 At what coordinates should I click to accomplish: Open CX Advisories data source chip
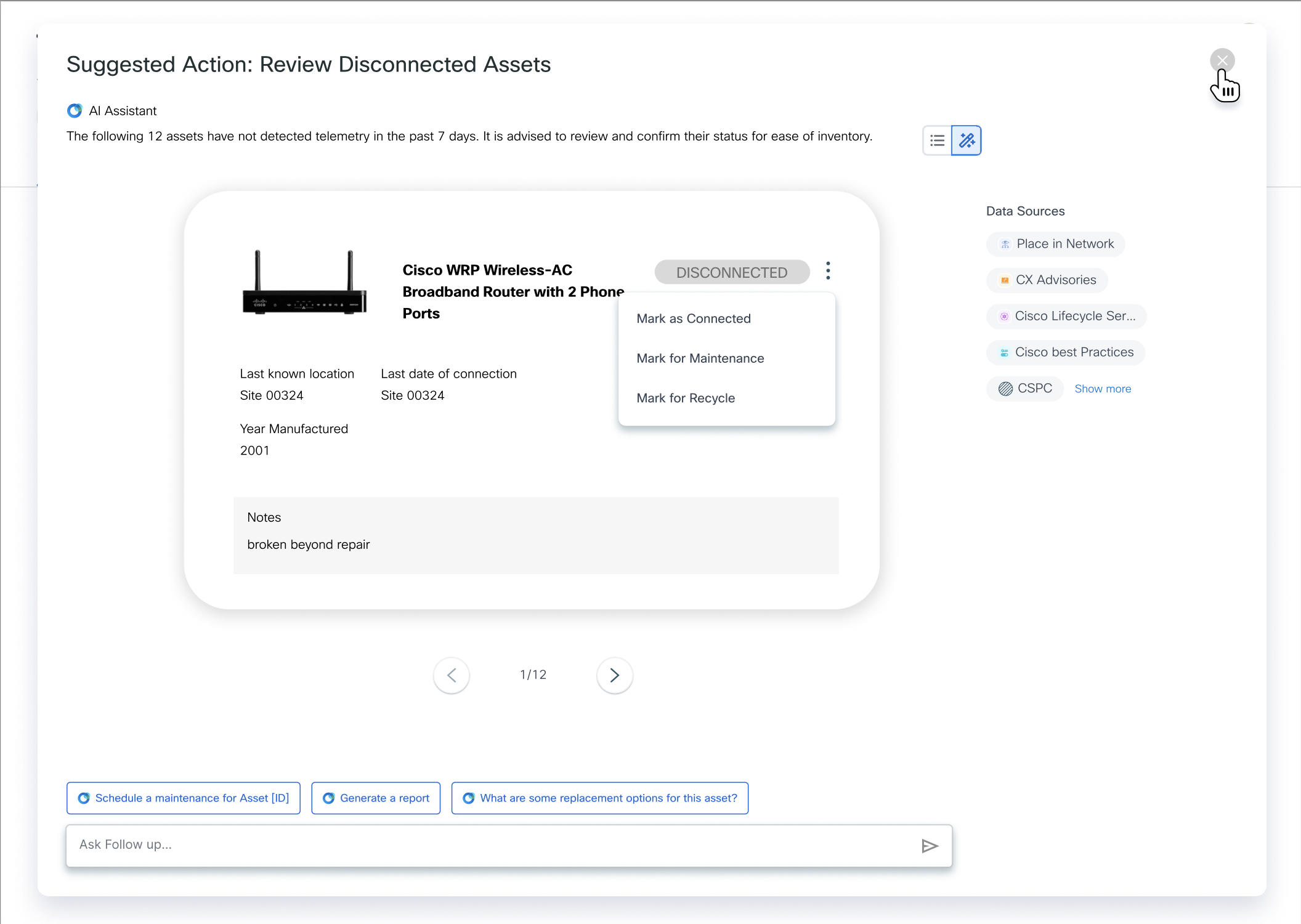1047,280
